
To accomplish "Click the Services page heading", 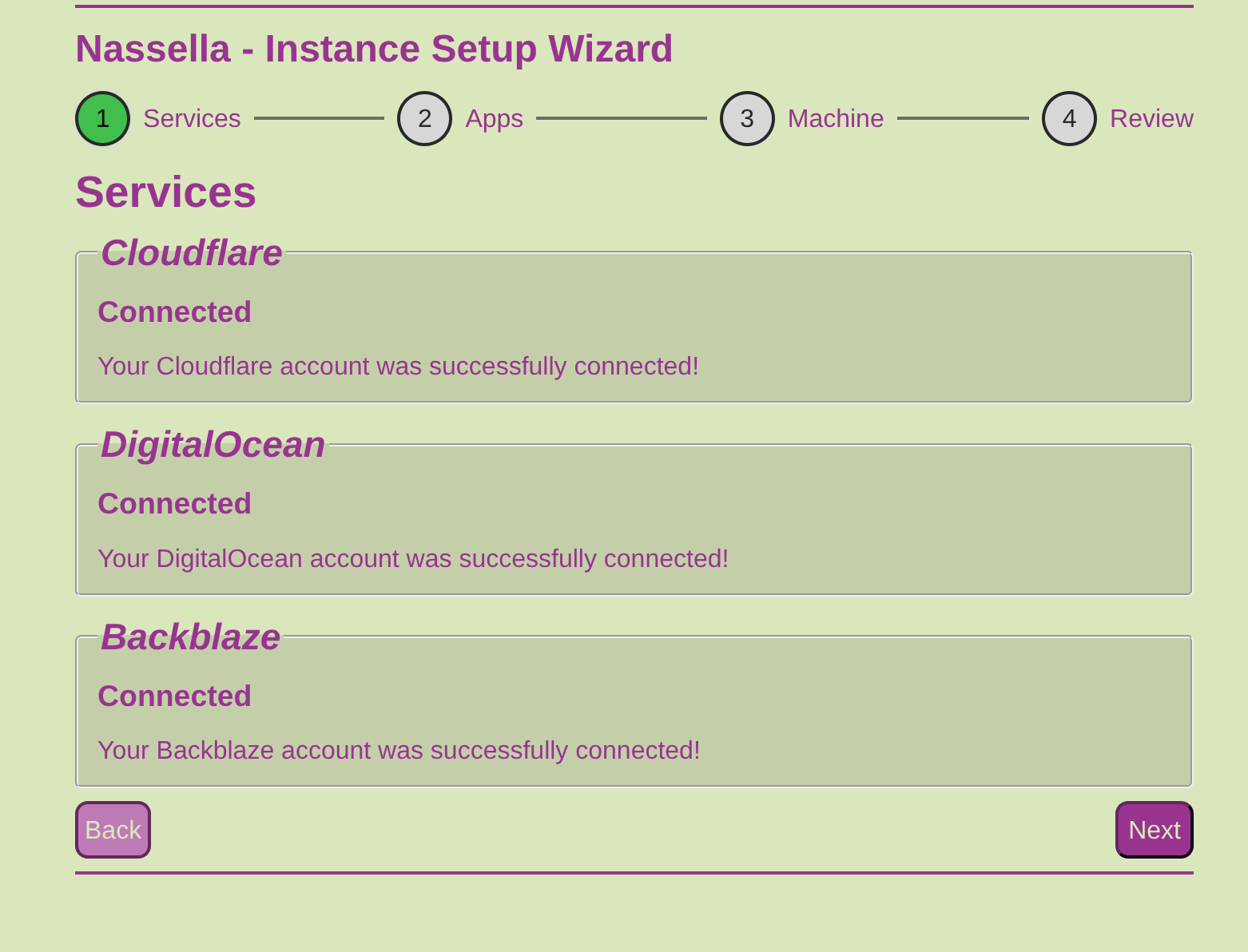I will tap(165, 192).
